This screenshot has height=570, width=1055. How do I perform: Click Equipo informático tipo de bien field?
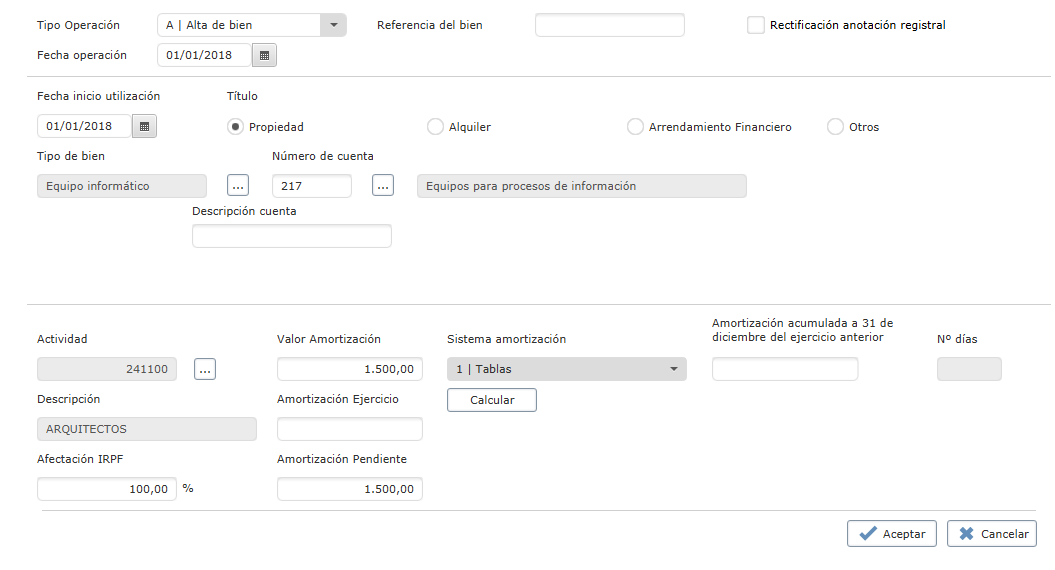click(x=122, y=186)
